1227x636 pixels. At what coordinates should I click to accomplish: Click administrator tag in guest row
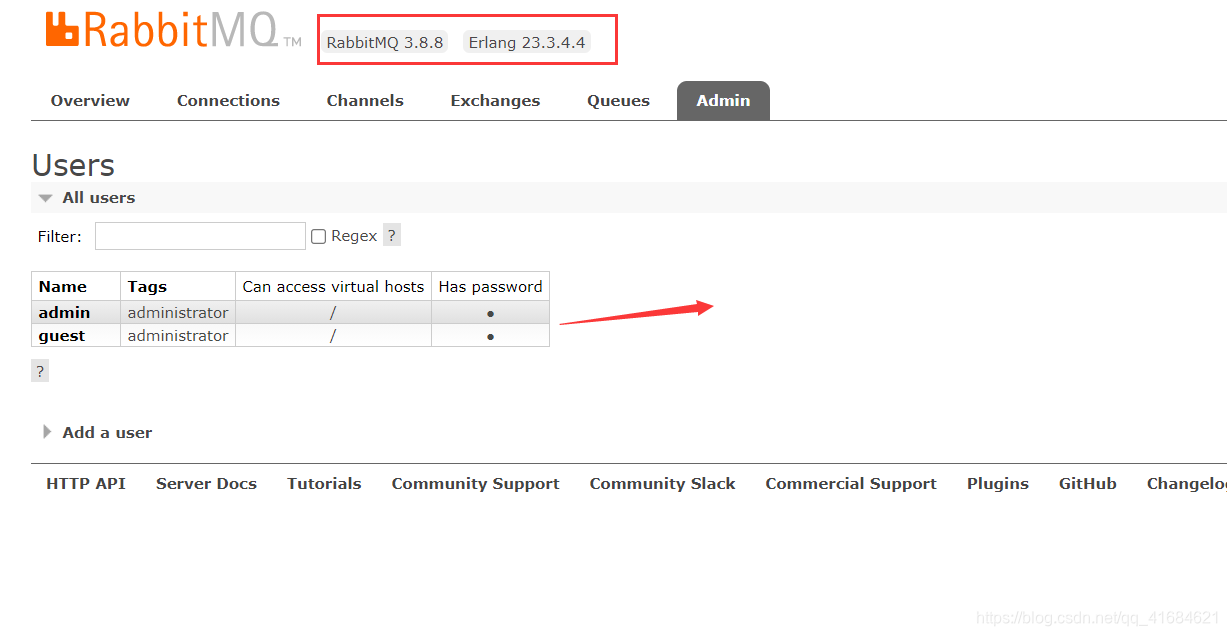(178, 336)
